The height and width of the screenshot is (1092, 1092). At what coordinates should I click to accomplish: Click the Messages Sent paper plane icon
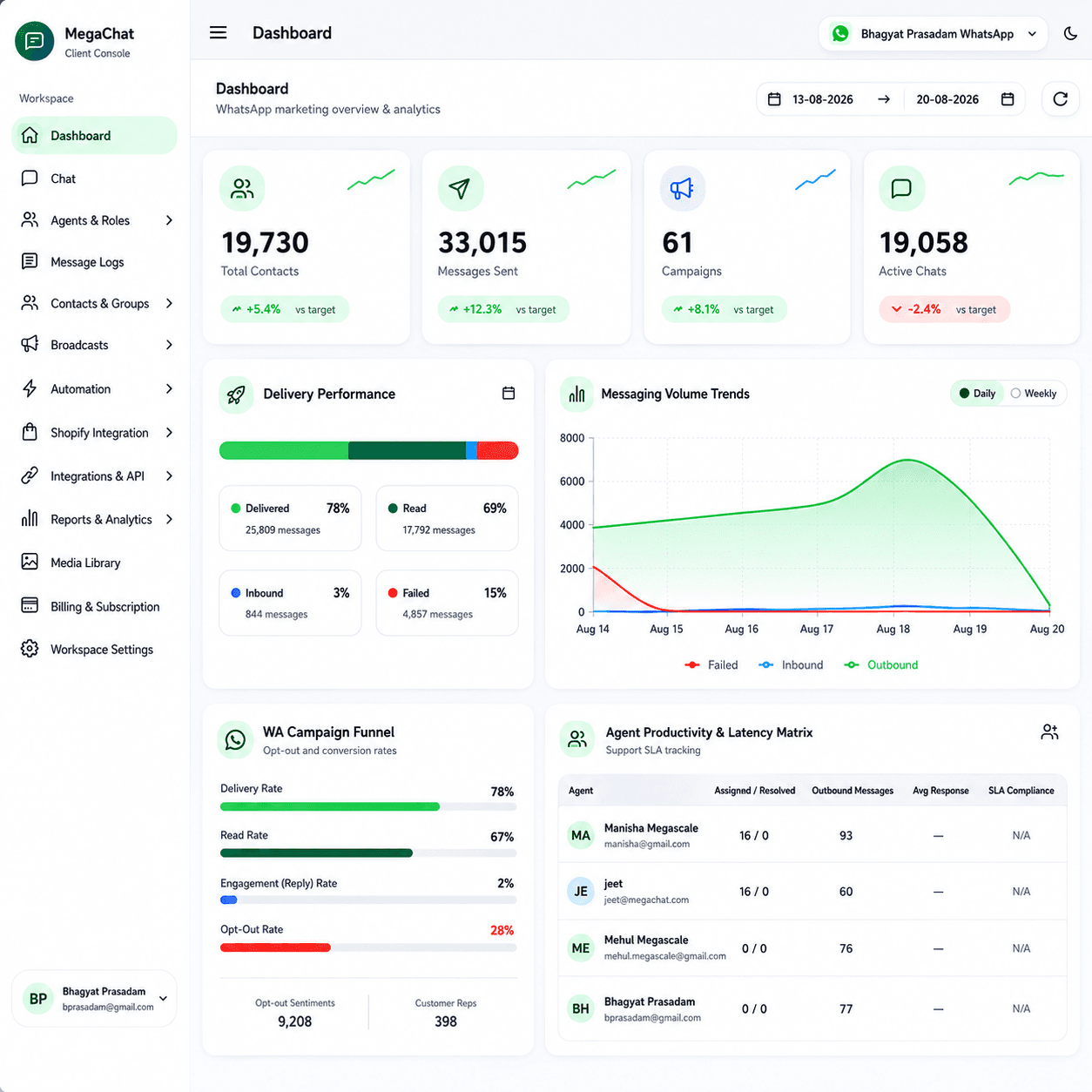click(460, 188)
